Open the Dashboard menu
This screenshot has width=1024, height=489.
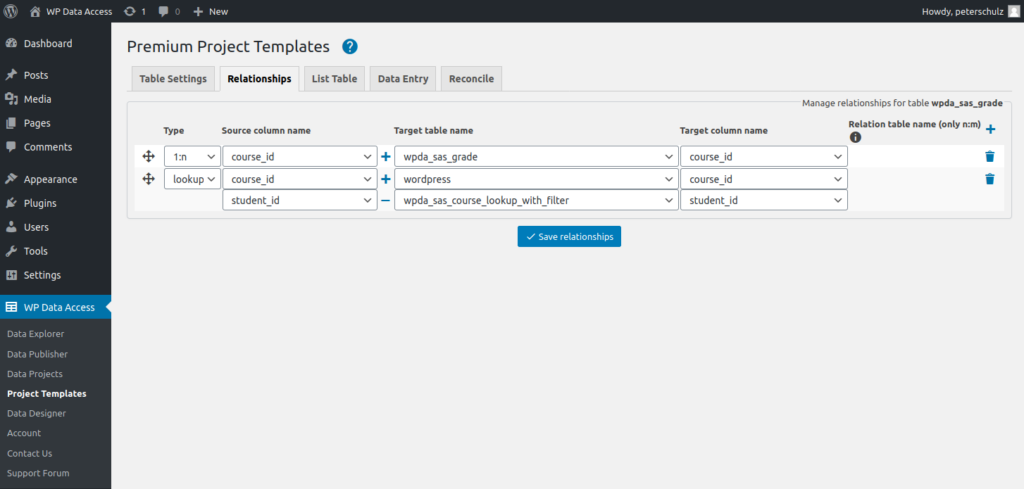pyautogui.click(x=56, y=44)
